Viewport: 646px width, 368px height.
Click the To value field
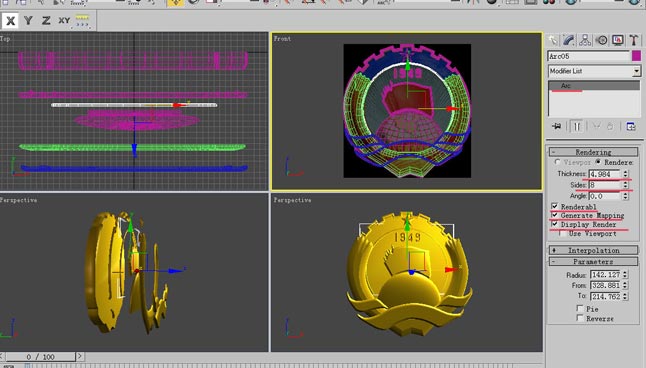coord(606,296)
